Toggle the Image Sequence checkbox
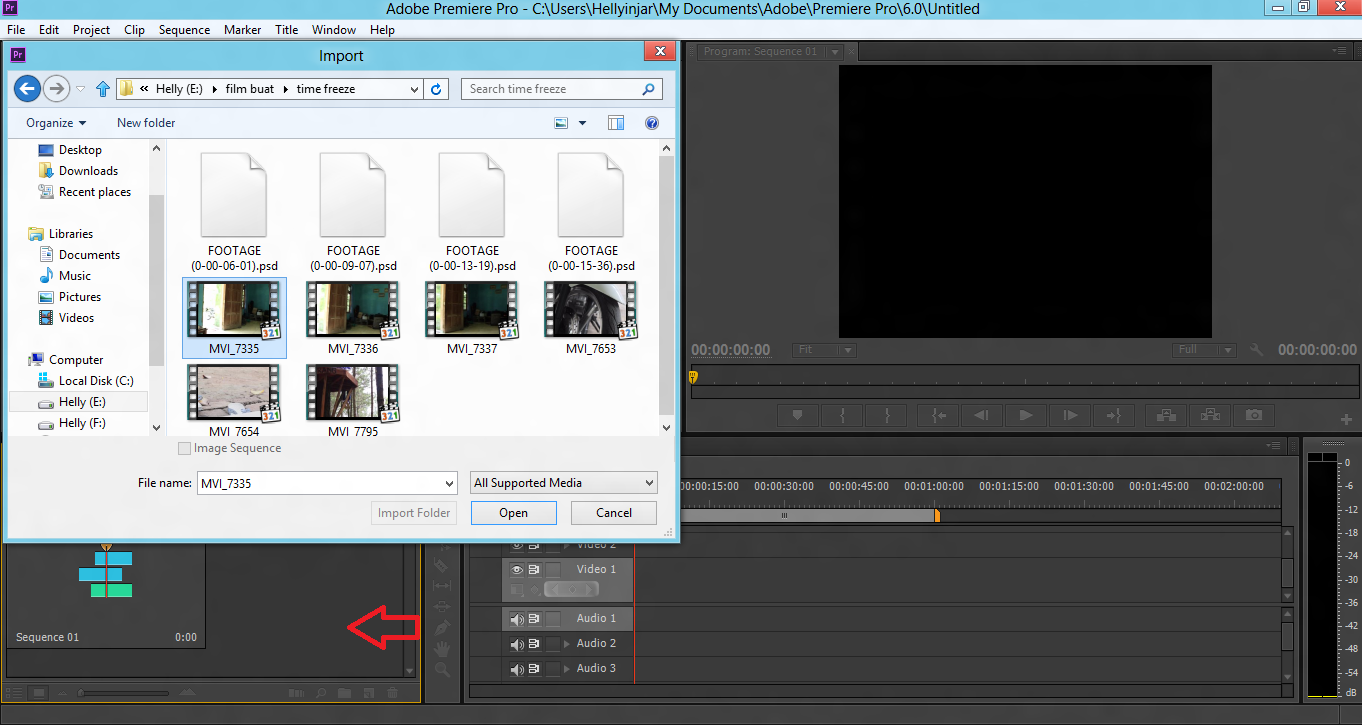 184,449
